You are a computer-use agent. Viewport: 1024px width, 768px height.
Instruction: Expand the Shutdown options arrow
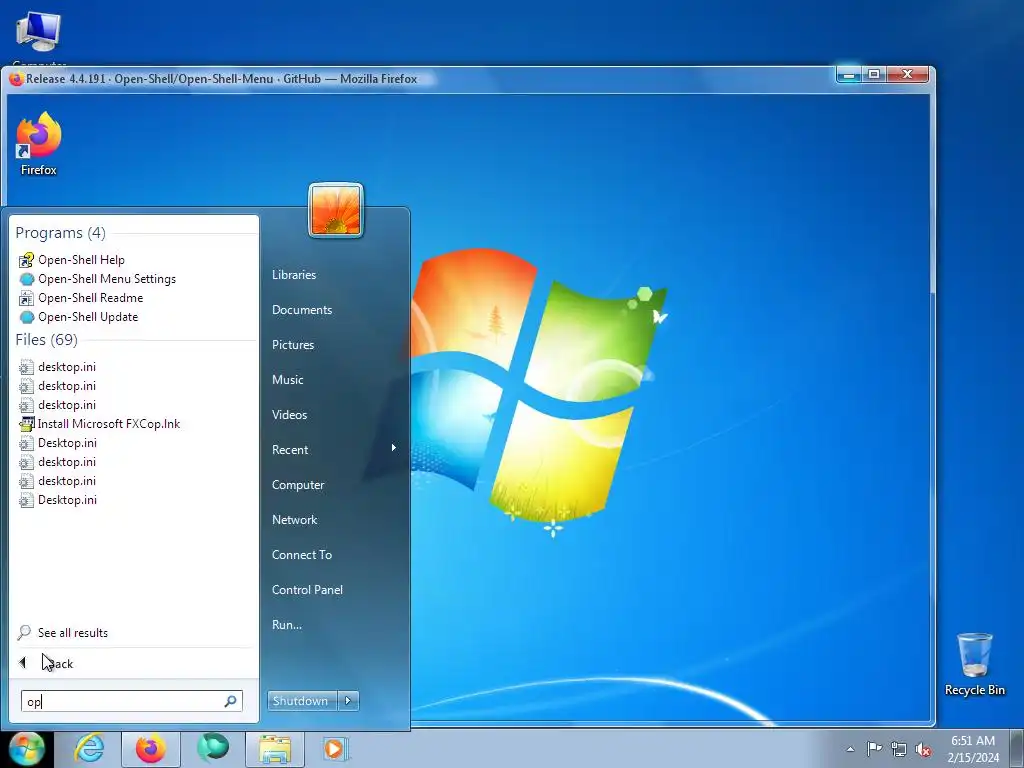[348, 701]
